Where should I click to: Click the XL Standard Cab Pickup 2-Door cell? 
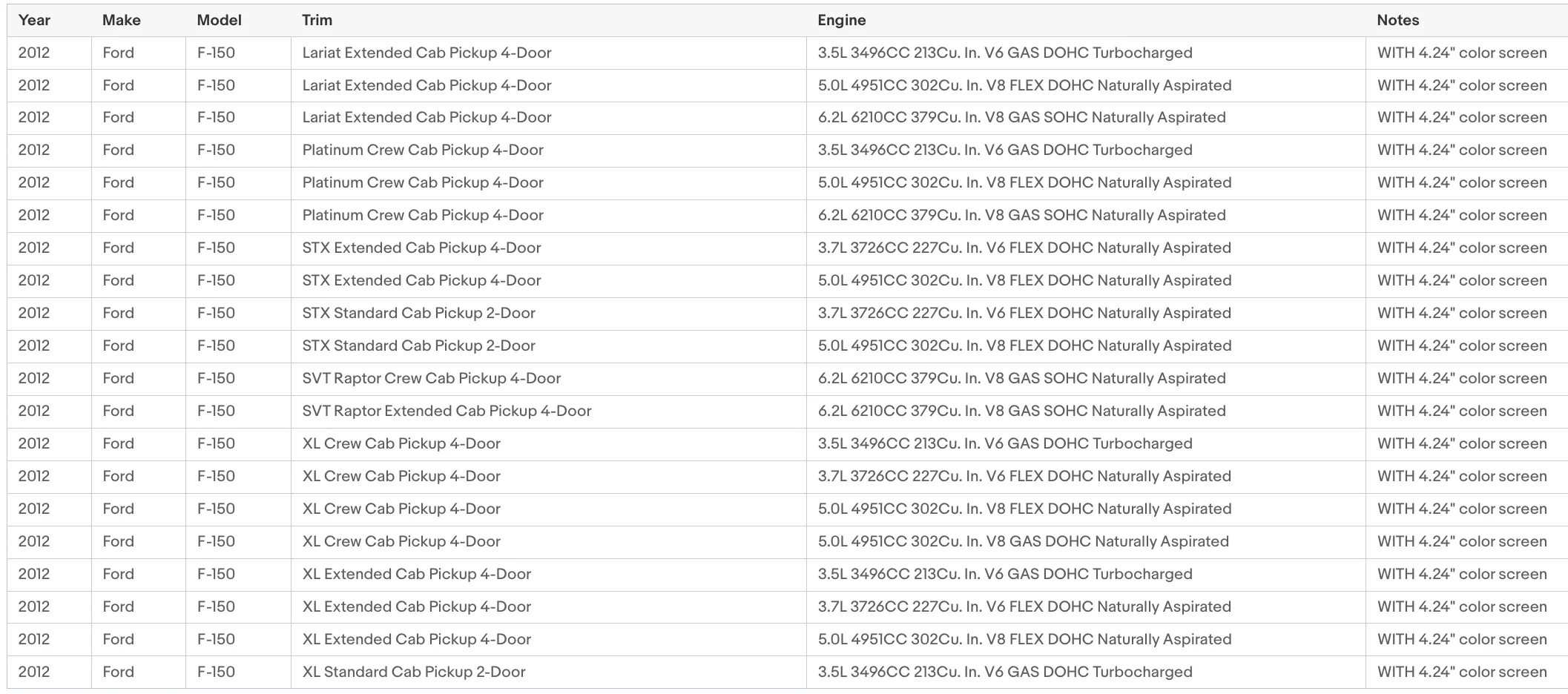[549, 672]
